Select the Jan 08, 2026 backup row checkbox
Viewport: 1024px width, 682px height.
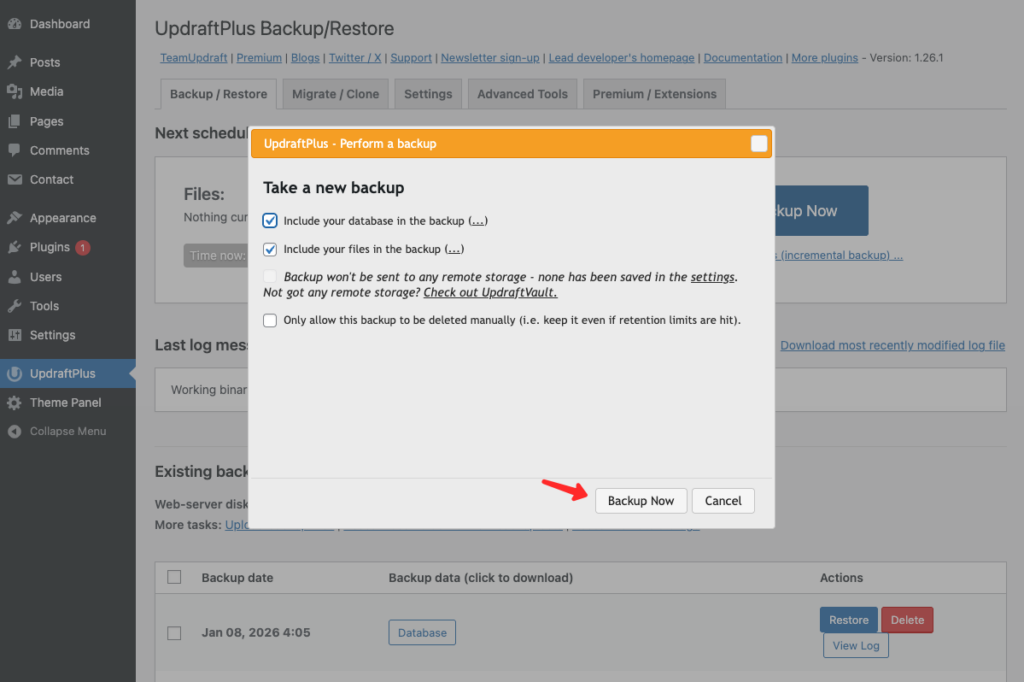(174, 633)
